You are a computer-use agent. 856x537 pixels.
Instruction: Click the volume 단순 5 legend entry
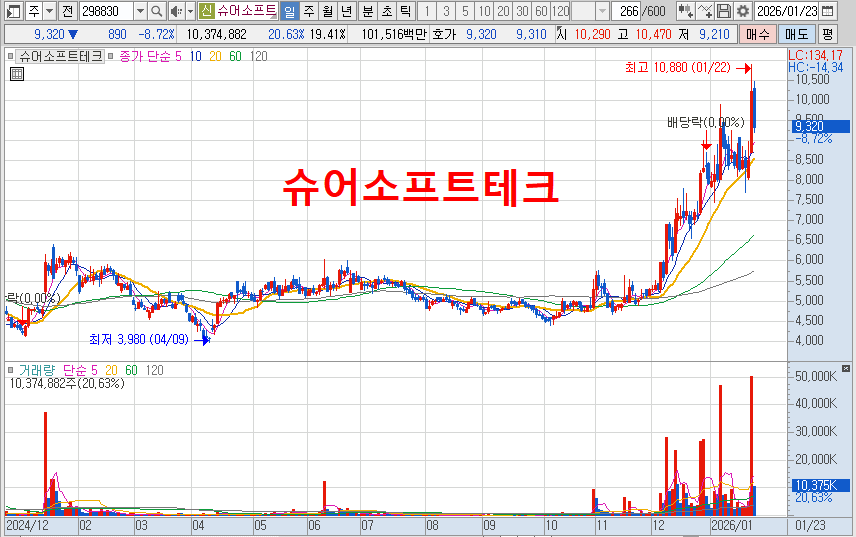(x=80, y=371)
